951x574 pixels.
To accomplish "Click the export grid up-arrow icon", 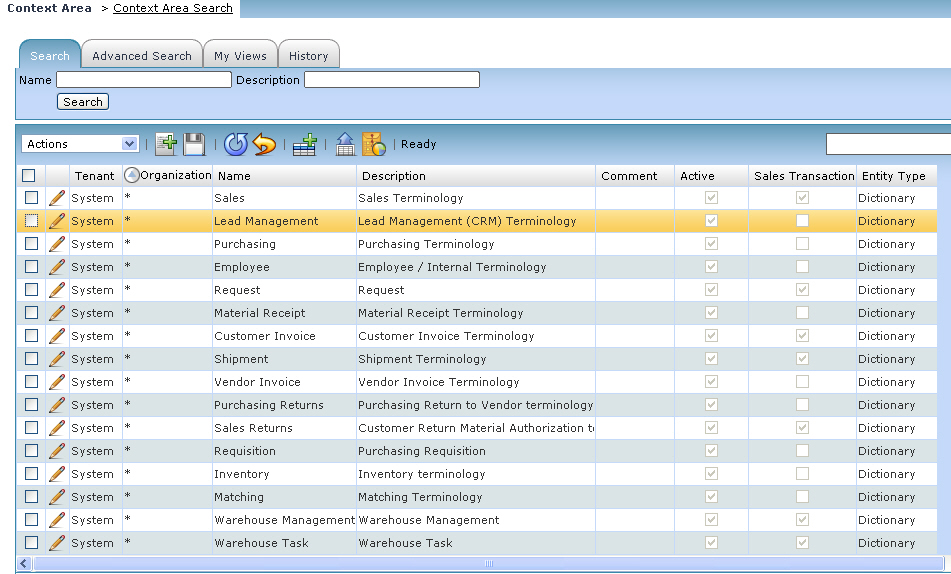I will click(345, 144).
